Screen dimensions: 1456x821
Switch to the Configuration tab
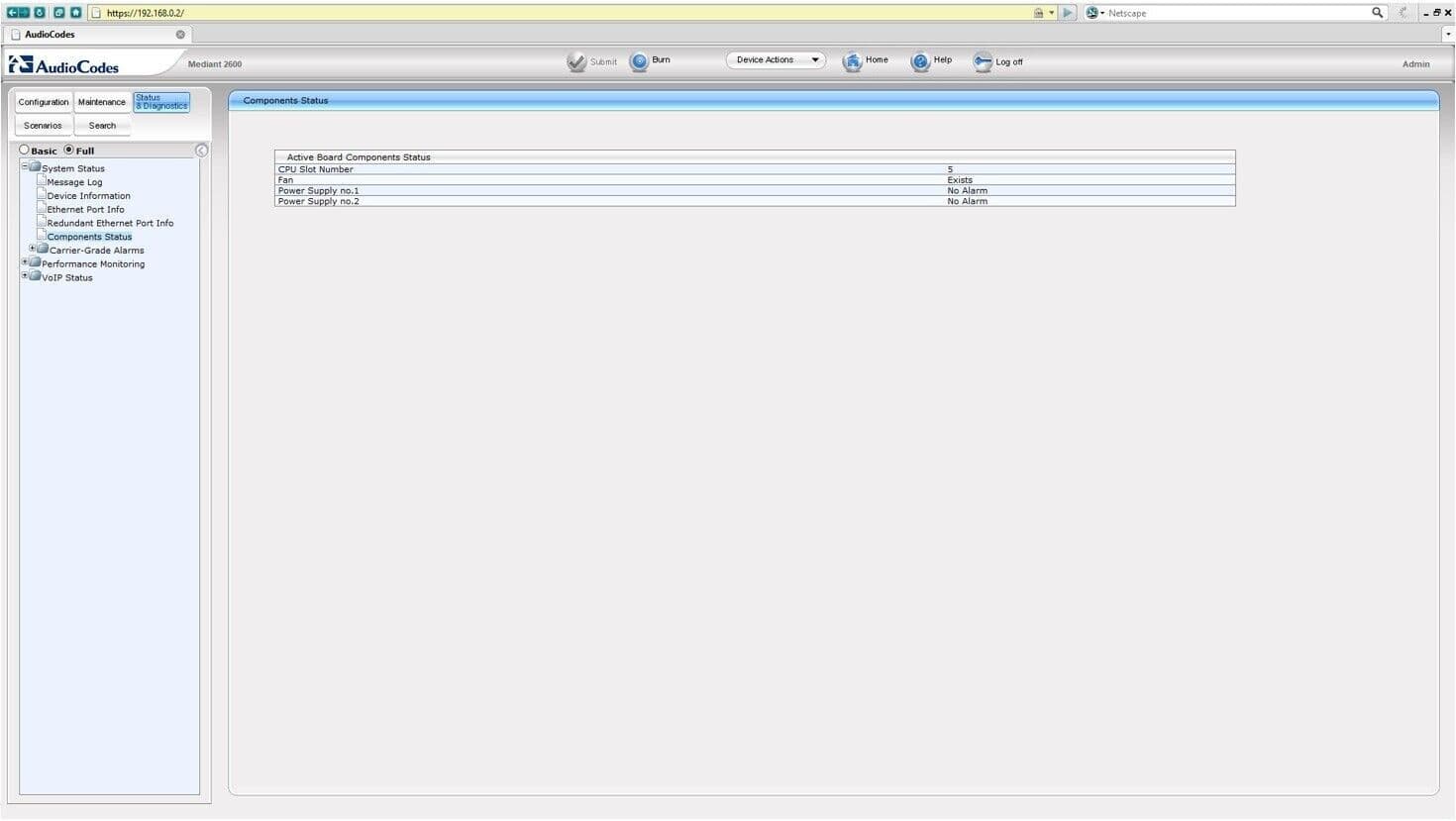(x=44, y=102)
